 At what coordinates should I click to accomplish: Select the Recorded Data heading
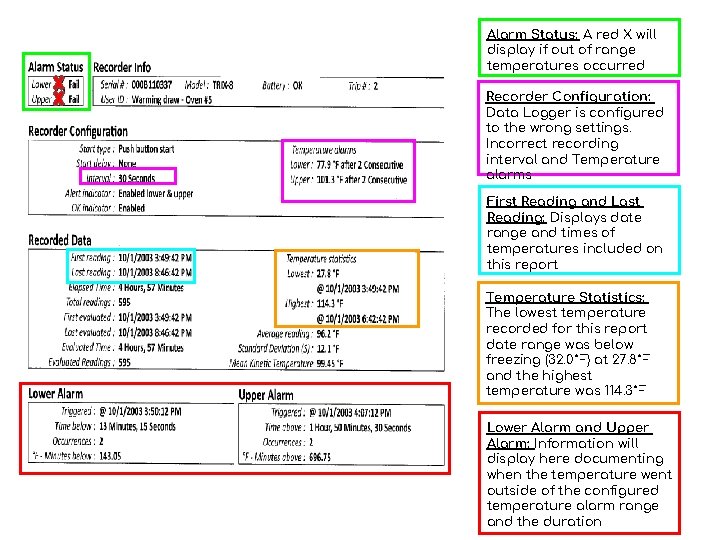(x=60, y=240)
